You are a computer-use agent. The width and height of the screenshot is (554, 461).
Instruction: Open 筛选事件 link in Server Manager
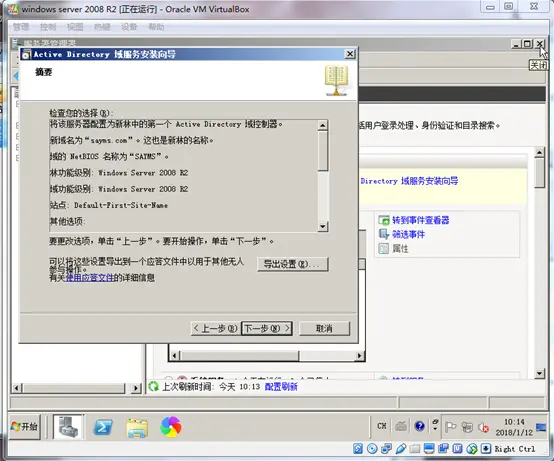pos(408,235)
